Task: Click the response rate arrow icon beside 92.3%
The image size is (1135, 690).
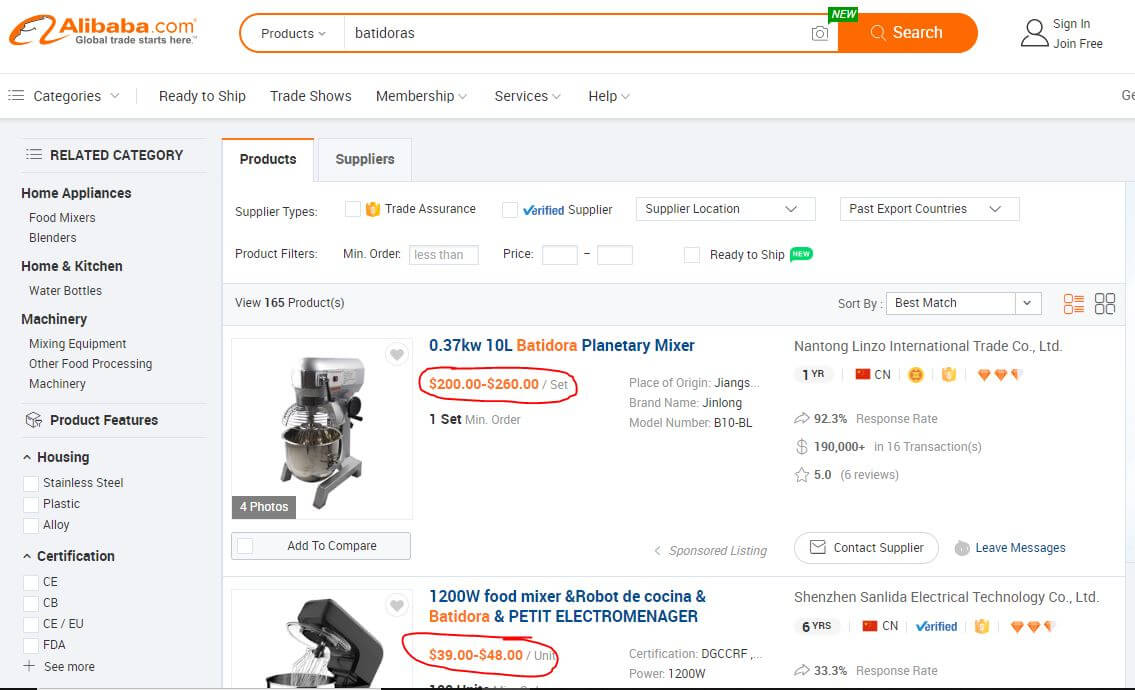Action: click(802, 418)
